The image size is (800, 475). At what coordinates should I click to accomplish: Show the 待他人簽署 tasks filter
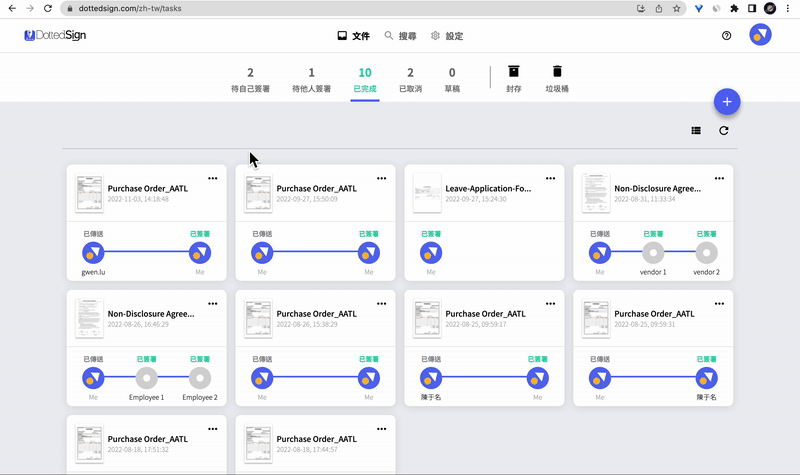click(x=311, y=80)
